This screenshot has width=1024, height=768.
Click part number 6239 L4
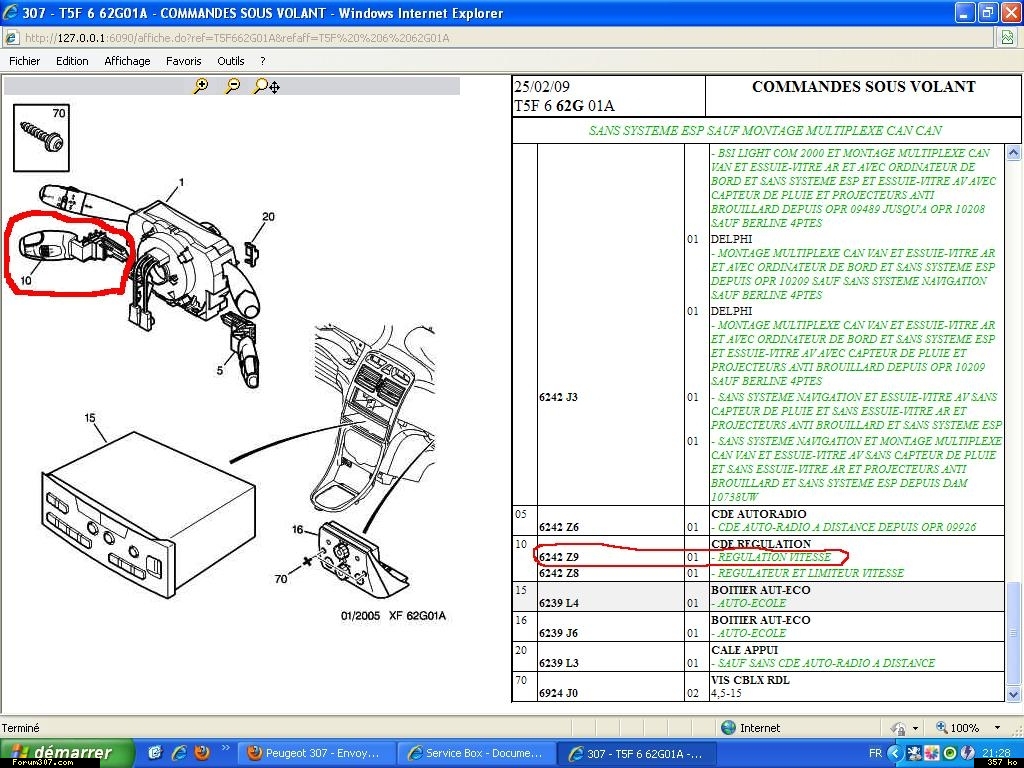coord(559,603)
